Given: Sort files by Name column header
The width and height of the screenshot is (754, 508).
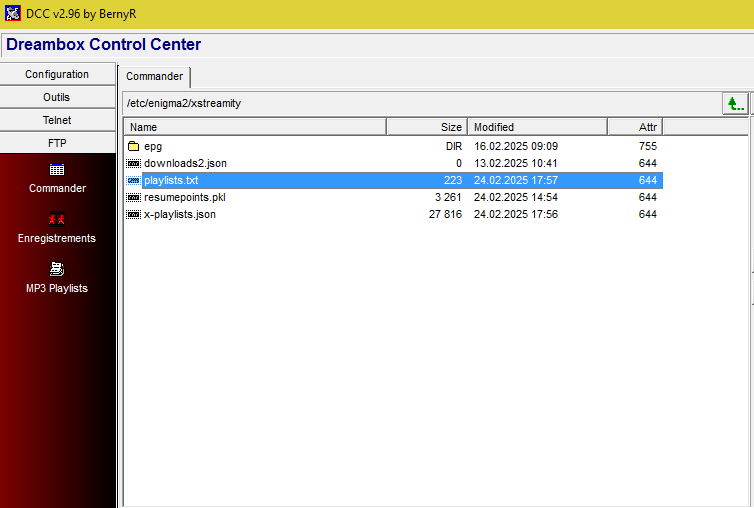Looking at the screenshot, I should [x=255, y=127].
